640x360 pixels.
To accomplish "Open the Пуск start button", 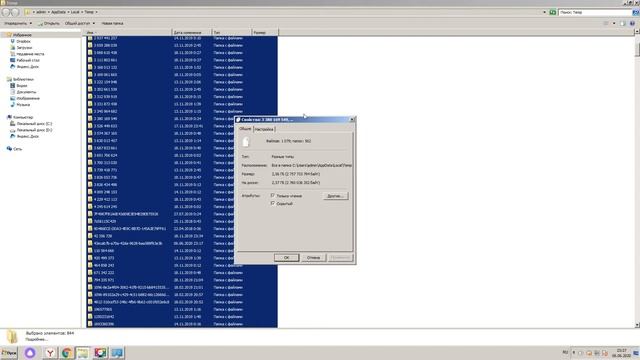I will pyautogui.click(x=9, y=353).
